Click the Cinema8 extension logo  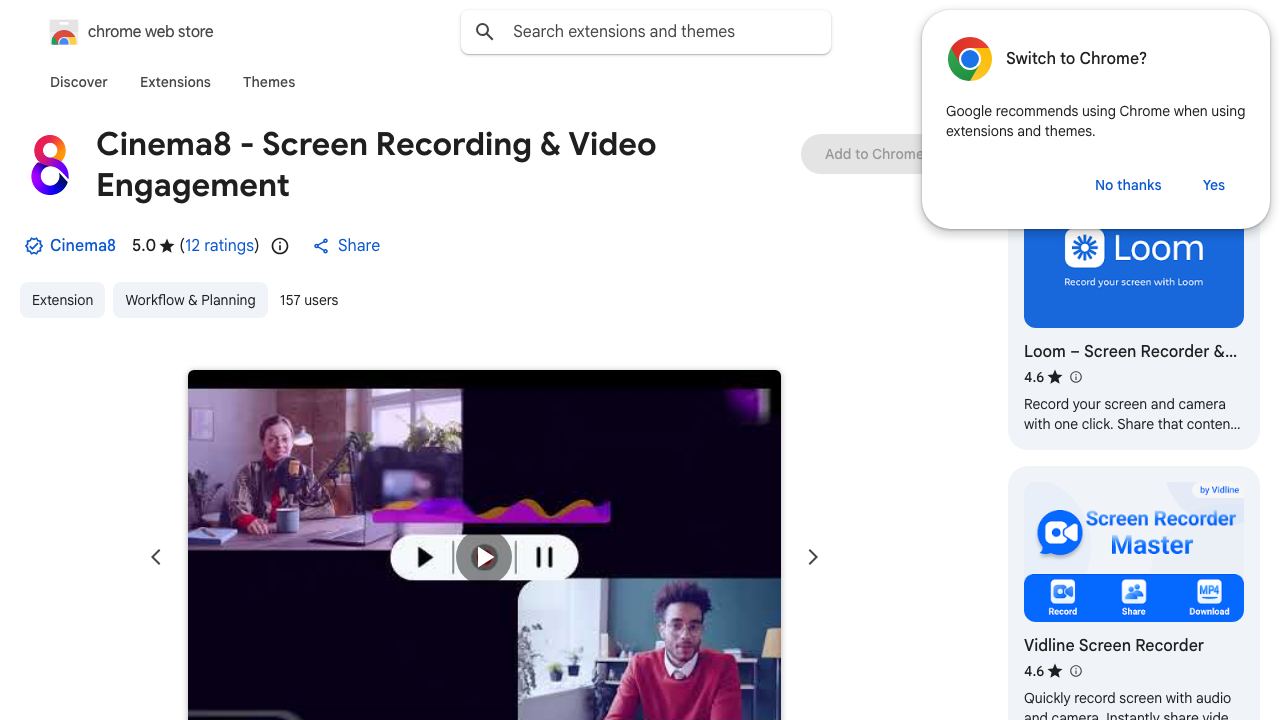(x=50, y=165)
